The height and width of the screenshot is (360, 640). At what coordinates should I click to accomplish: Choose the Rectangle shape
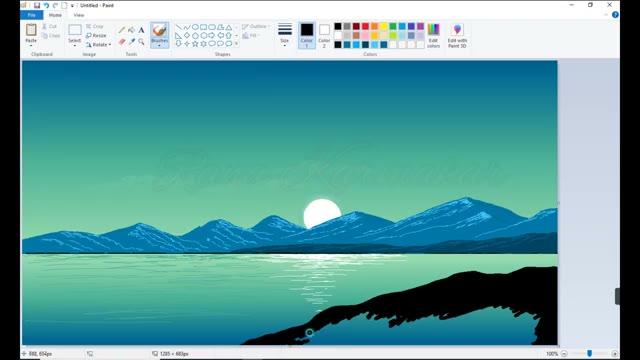204,27
